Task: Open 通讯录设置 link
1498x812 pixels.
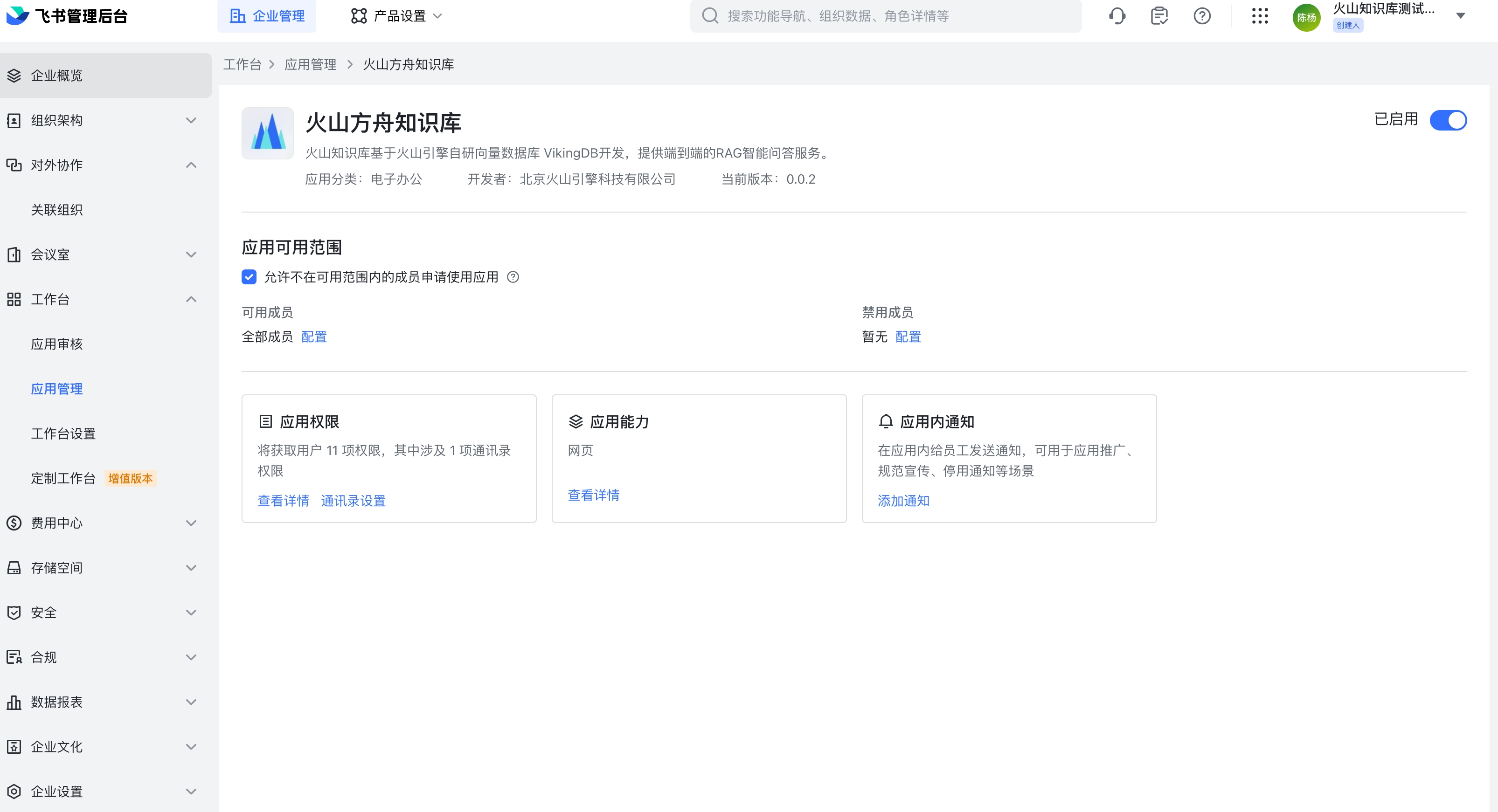Action: coord(353,501)
